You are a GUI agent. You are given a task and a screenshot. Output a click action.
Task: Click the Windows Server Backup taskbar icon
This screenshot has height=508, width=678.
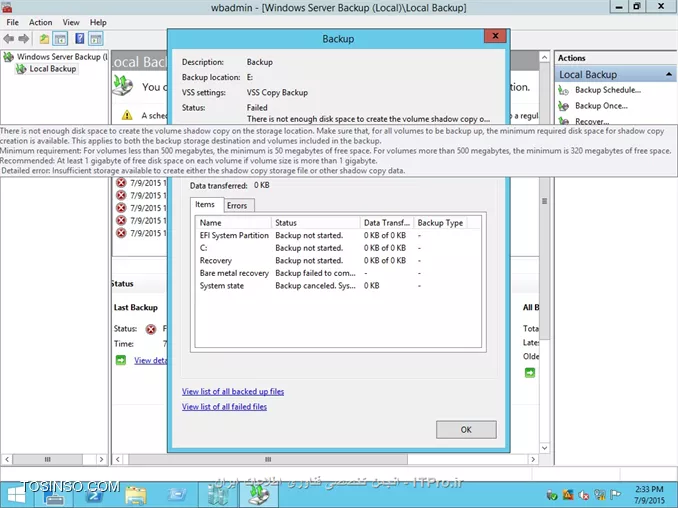tap(259, 495)
